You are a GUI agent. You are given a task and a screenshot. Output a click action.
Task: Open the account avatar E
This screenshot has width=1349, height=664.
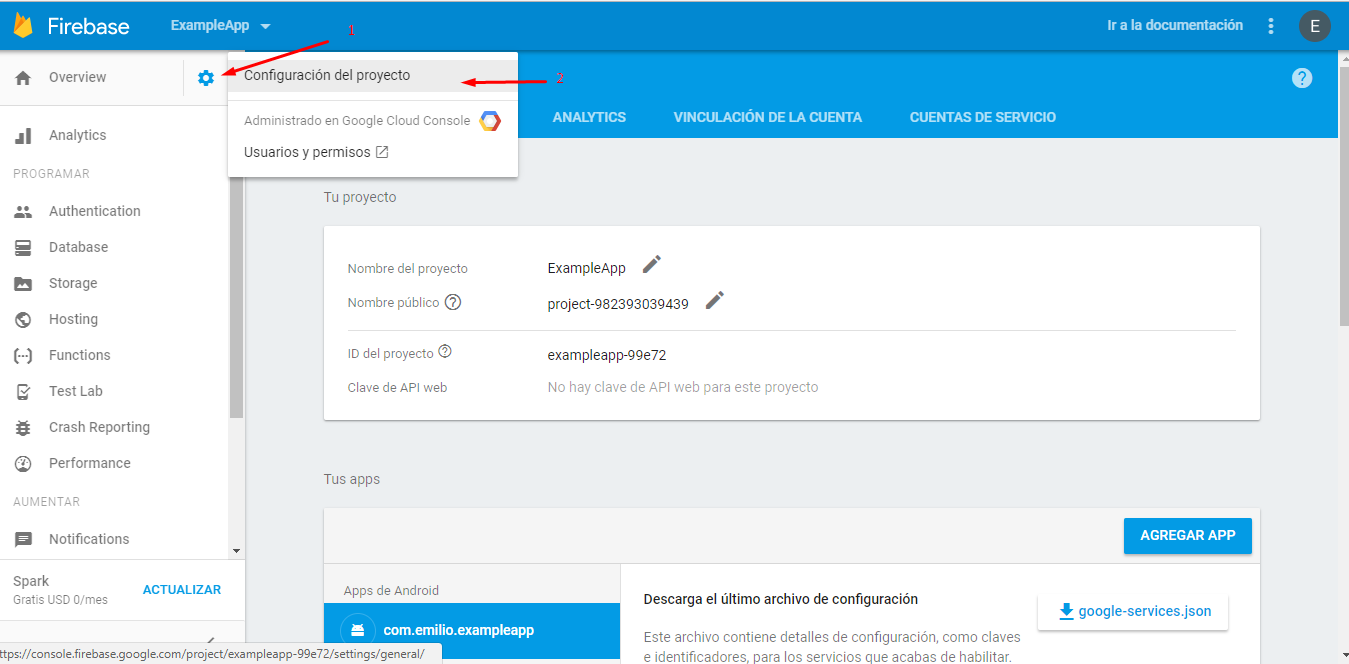click(1314, 26)
